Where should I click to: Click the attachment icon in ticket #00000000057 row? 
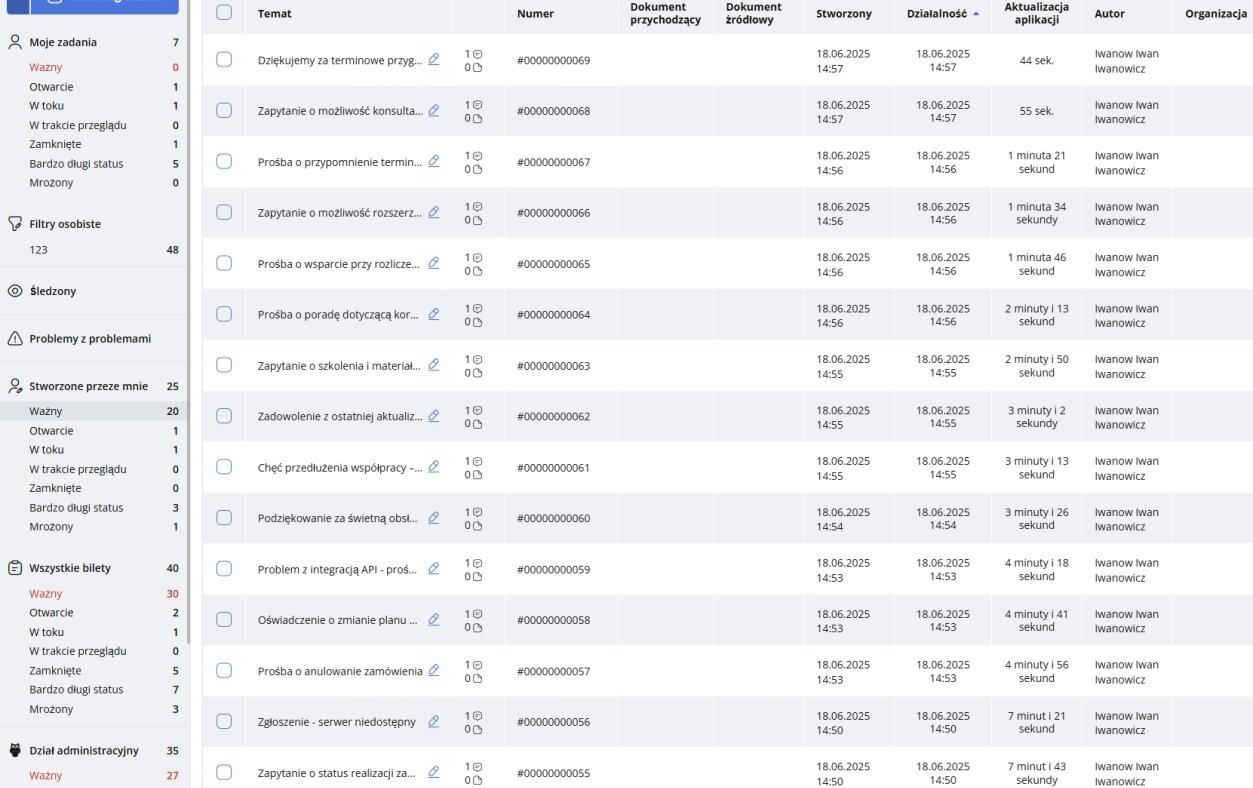[x=478, y=678]
